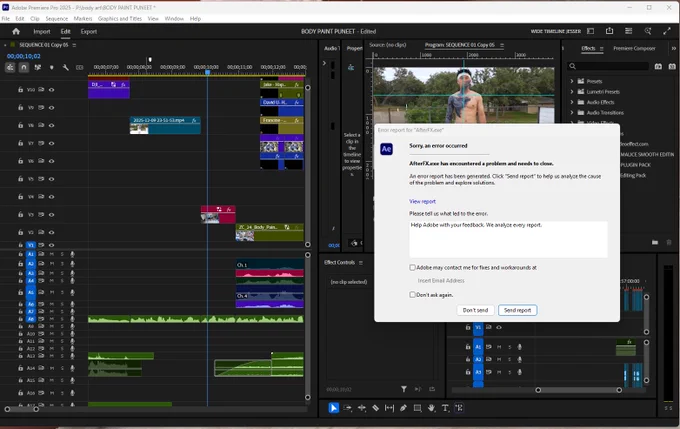Select the Slip tool
Screen dimensions: 680x429
389,408
